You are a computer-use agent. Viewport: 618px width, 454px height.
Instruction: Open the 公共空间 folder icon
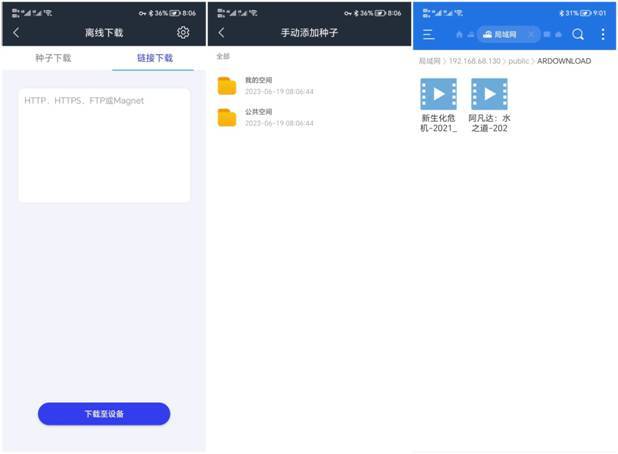pos(227,117)
